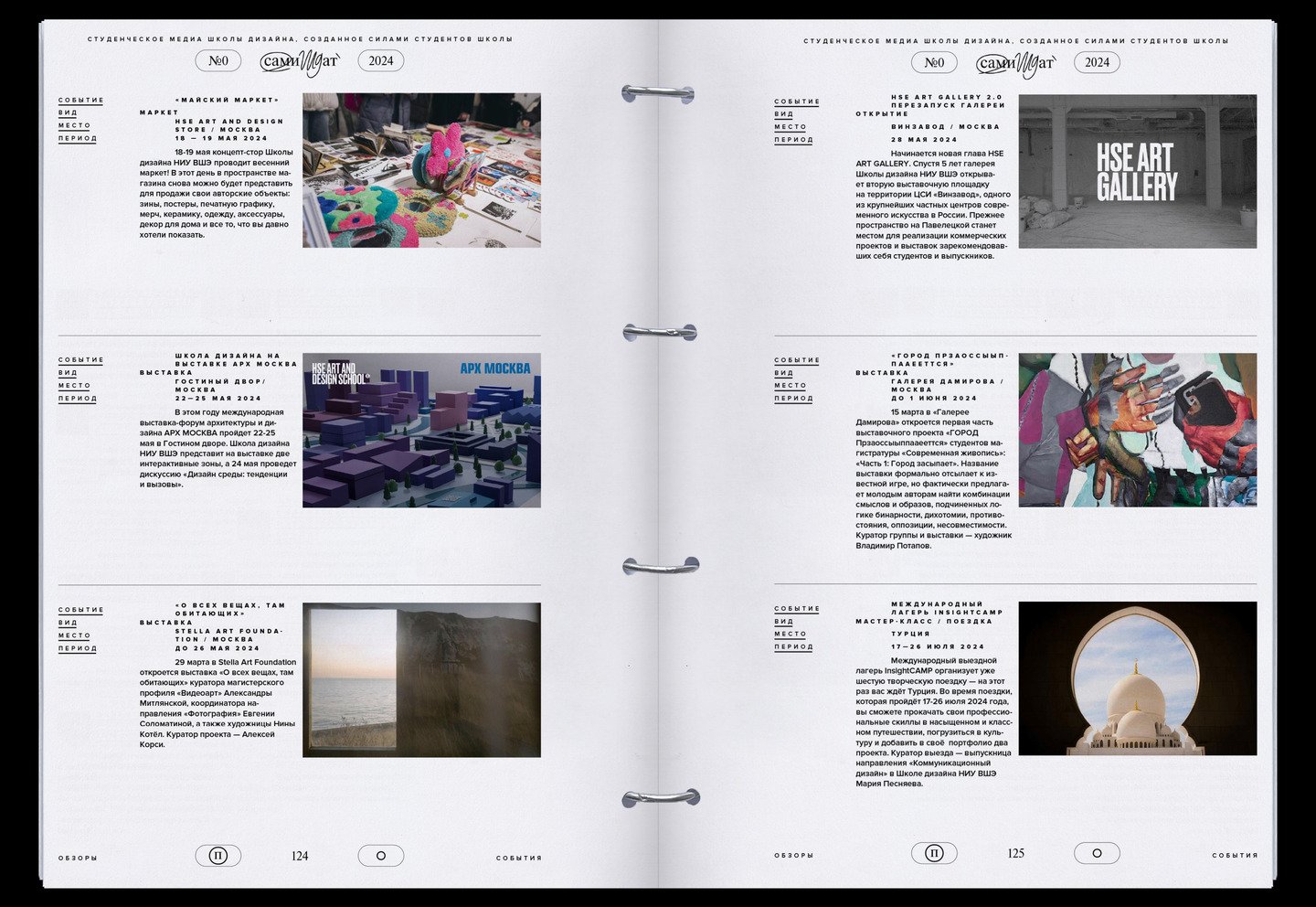Select the venue "ВИНЗАВОД / МОСКВА"
Viewport: 1316px width, 907px height.
tap(945, 126)
